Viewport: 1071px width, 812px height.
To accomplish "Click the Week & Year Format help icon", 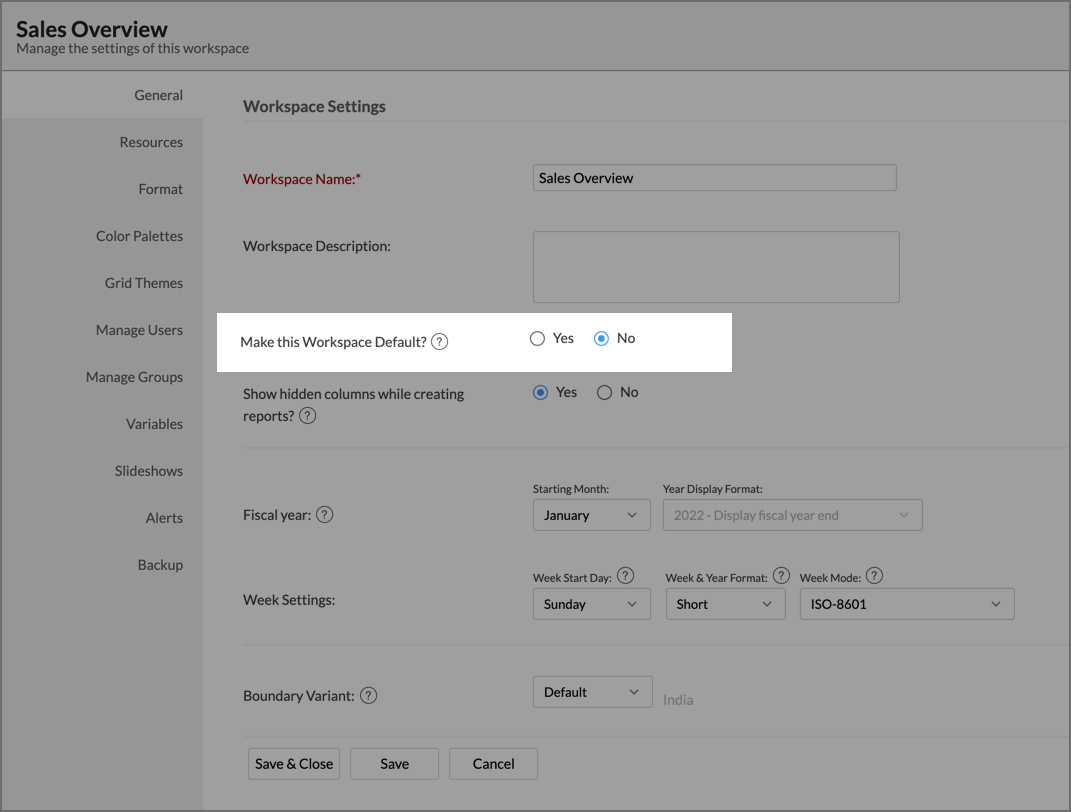I will pos(781,575).
